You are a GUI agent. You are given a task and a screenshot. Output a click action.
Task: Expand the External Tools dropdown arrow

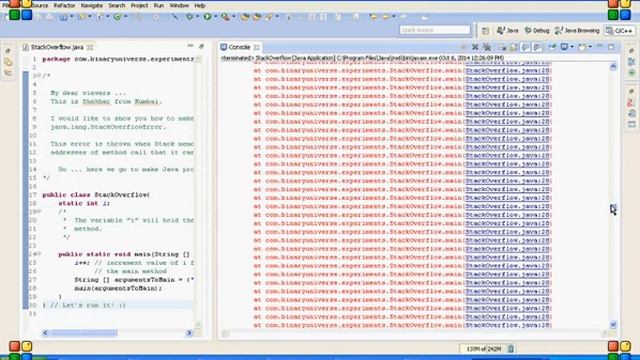(233, 17)
